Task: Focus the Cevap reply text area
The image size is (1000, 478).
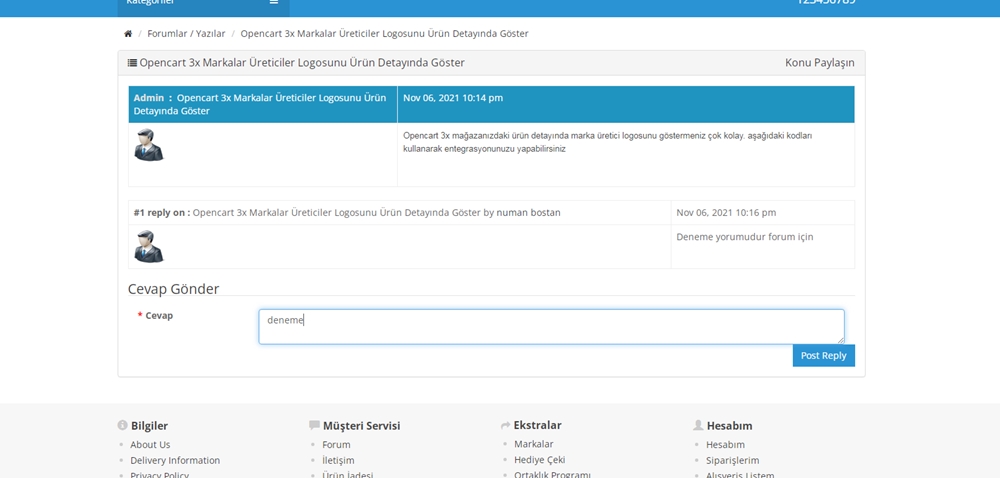Action: 552,327
